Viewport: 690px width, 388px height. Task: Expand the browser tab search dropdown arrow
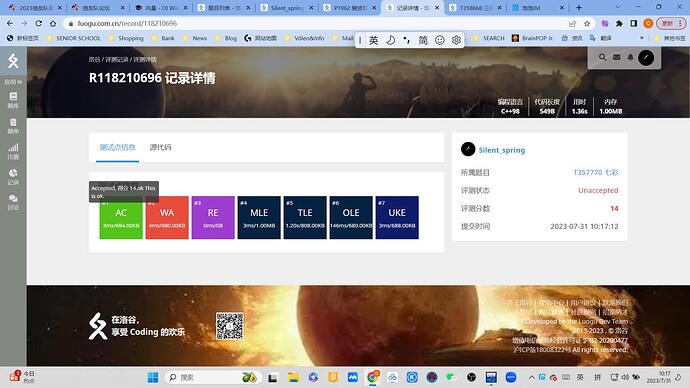click(618, 7)
